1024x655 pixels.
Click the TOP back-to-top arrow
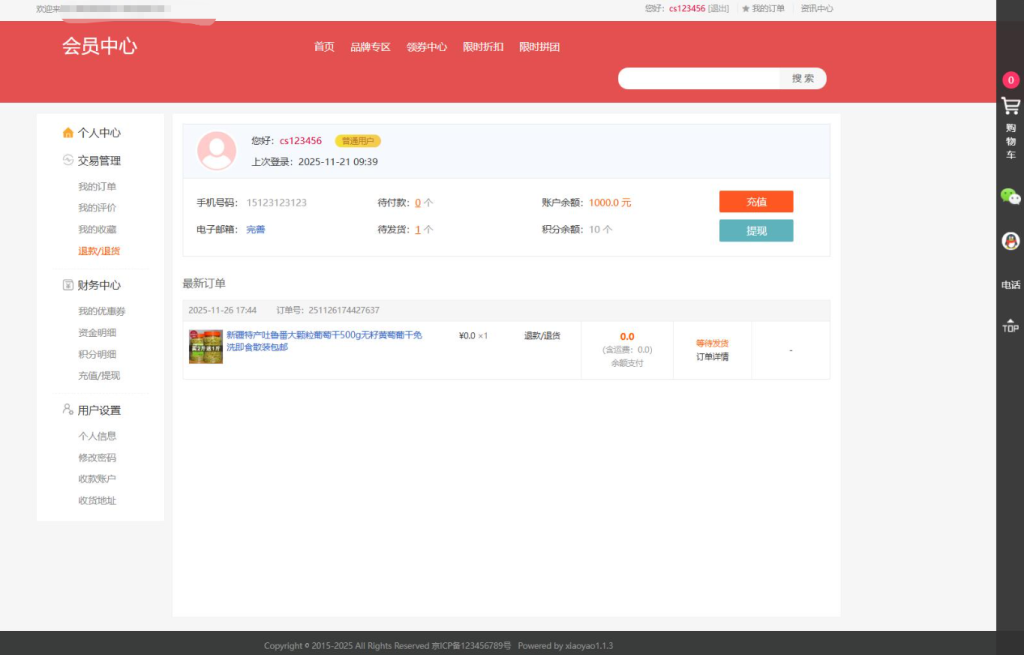1010,325
